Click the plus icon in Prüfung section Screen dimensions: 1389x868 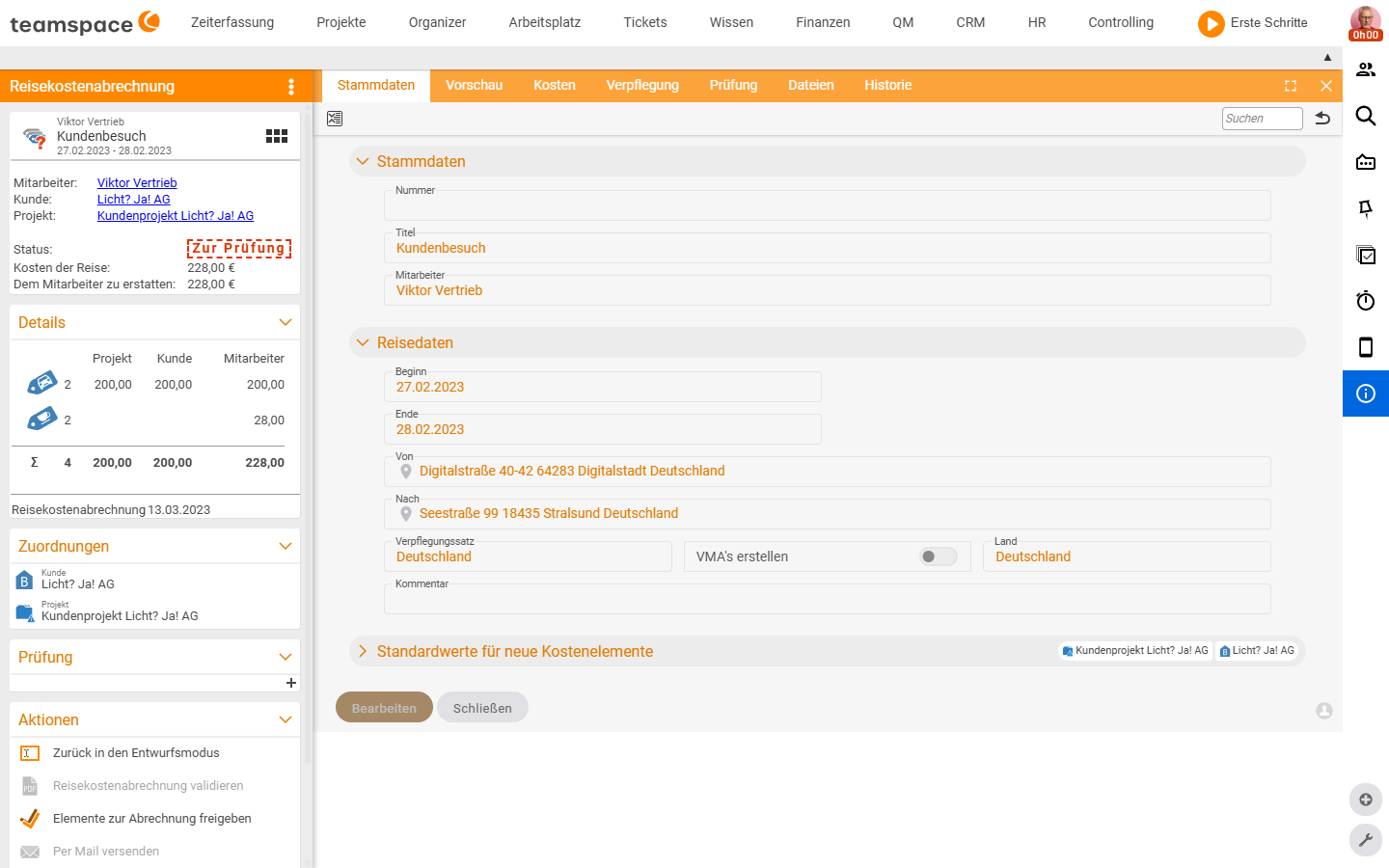coord(290,683)
